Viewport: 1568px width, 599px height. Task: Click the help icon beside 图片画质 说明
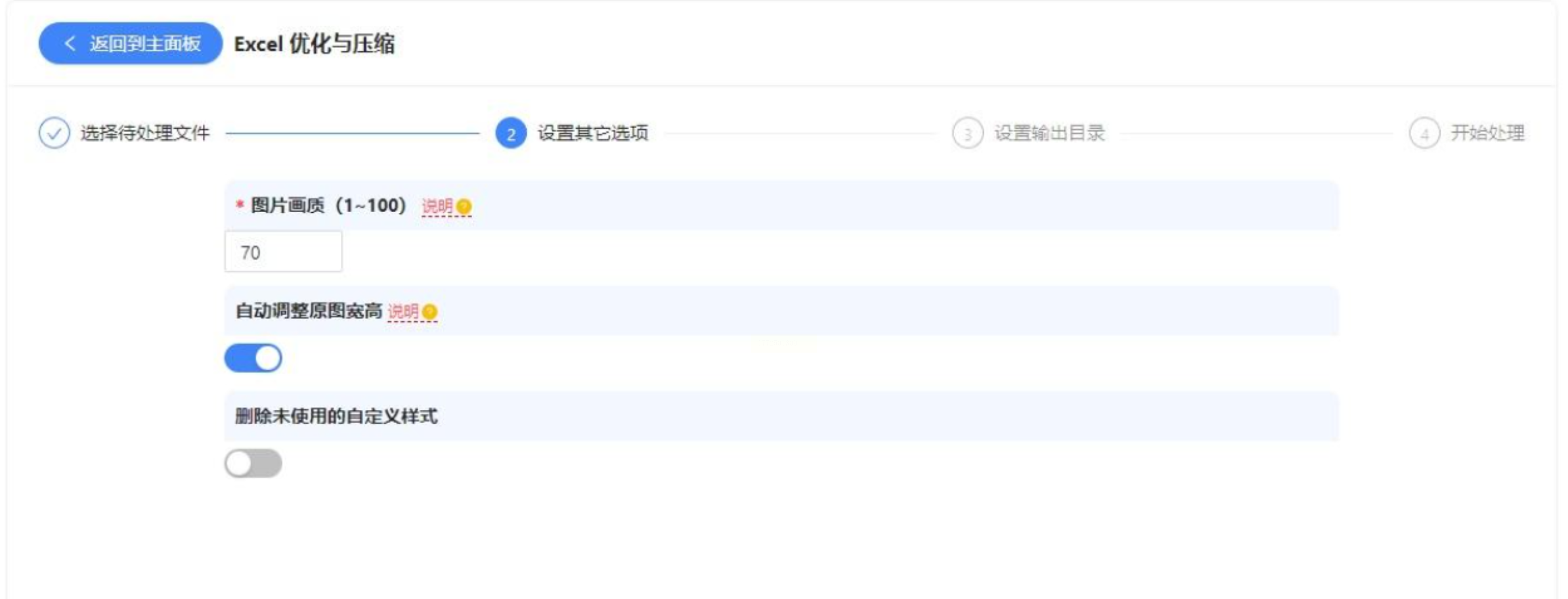tap(464, 207)
